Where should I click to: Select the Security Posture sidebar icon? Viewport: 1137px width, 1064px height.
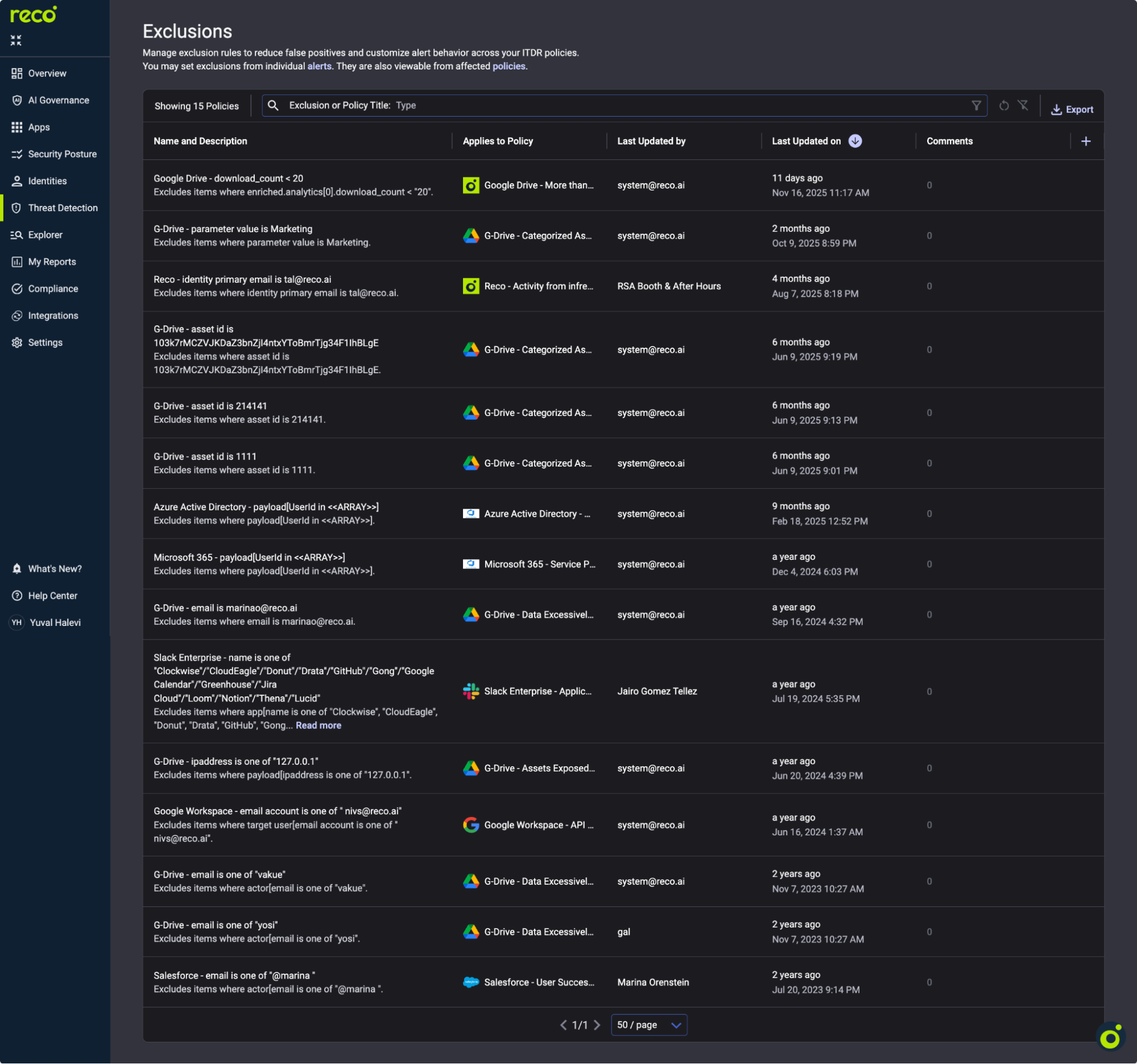[17, 154]
